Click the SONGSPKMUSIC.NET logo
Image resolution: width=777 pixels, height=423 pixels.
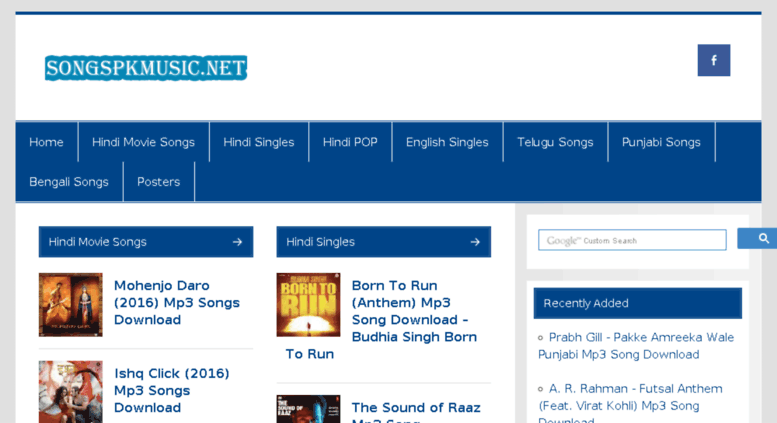pos(146,68)
